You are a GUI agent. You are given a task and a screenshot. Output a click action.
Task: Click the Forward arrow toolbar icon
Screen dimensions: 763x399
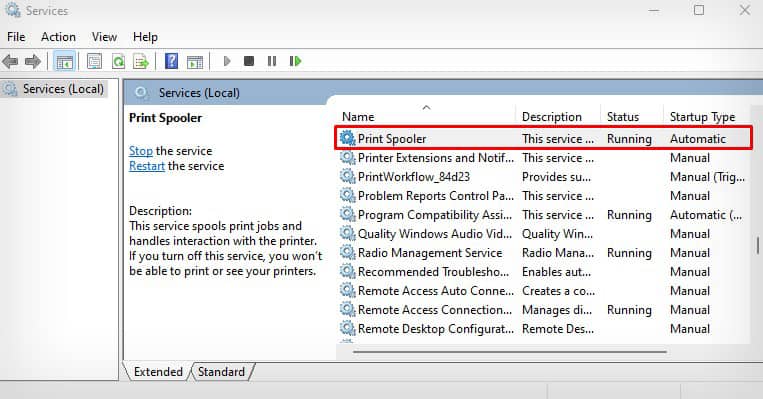33,61
